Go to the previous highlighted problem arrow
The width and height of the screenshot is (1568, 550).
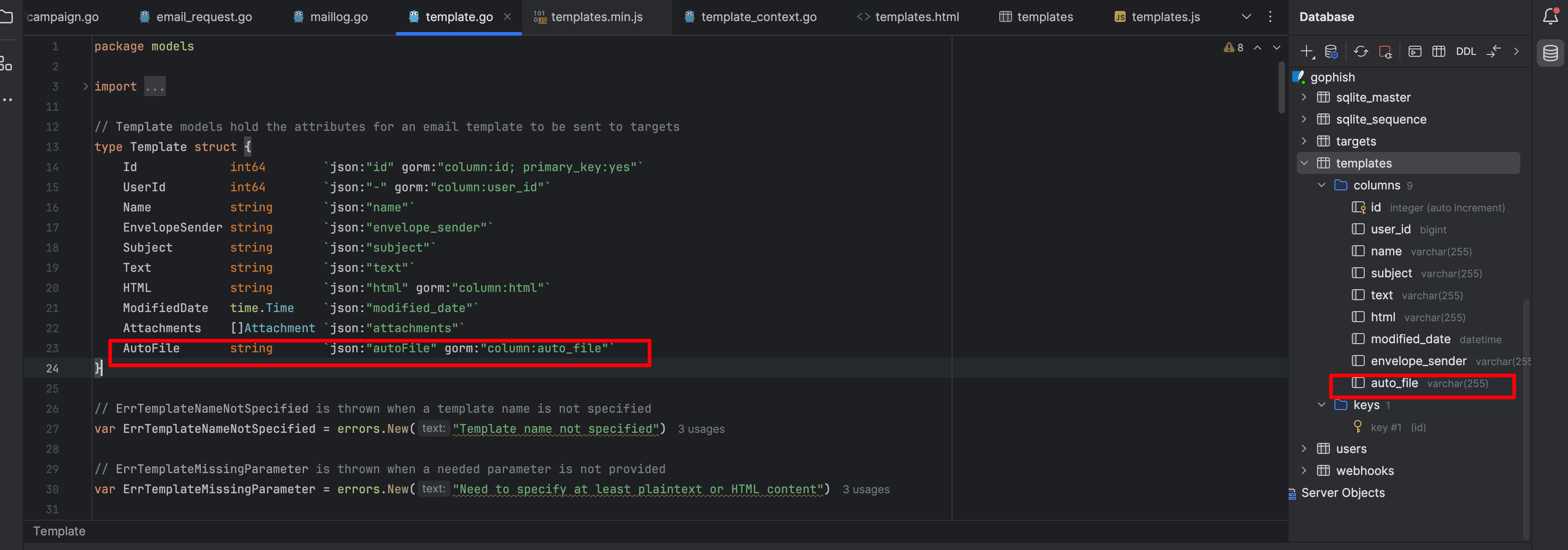[x=1257, y=48]
